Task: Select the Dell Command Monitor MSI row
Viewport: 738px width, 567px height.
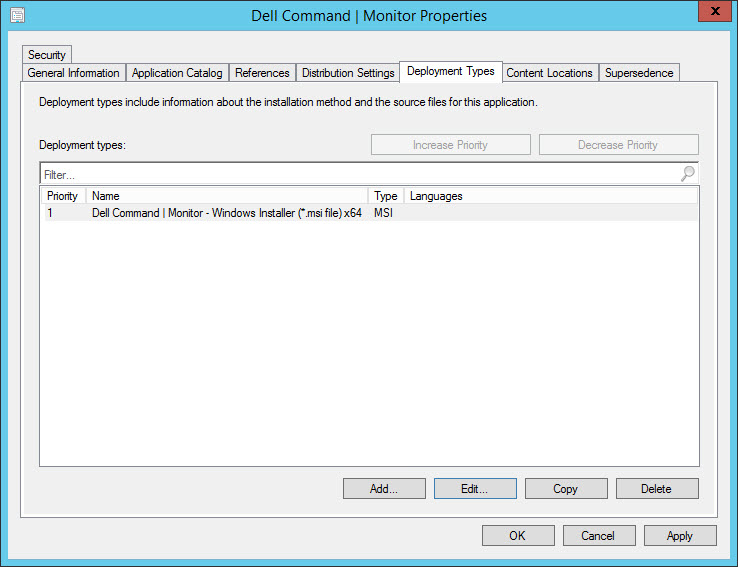Action: (226, 213)
